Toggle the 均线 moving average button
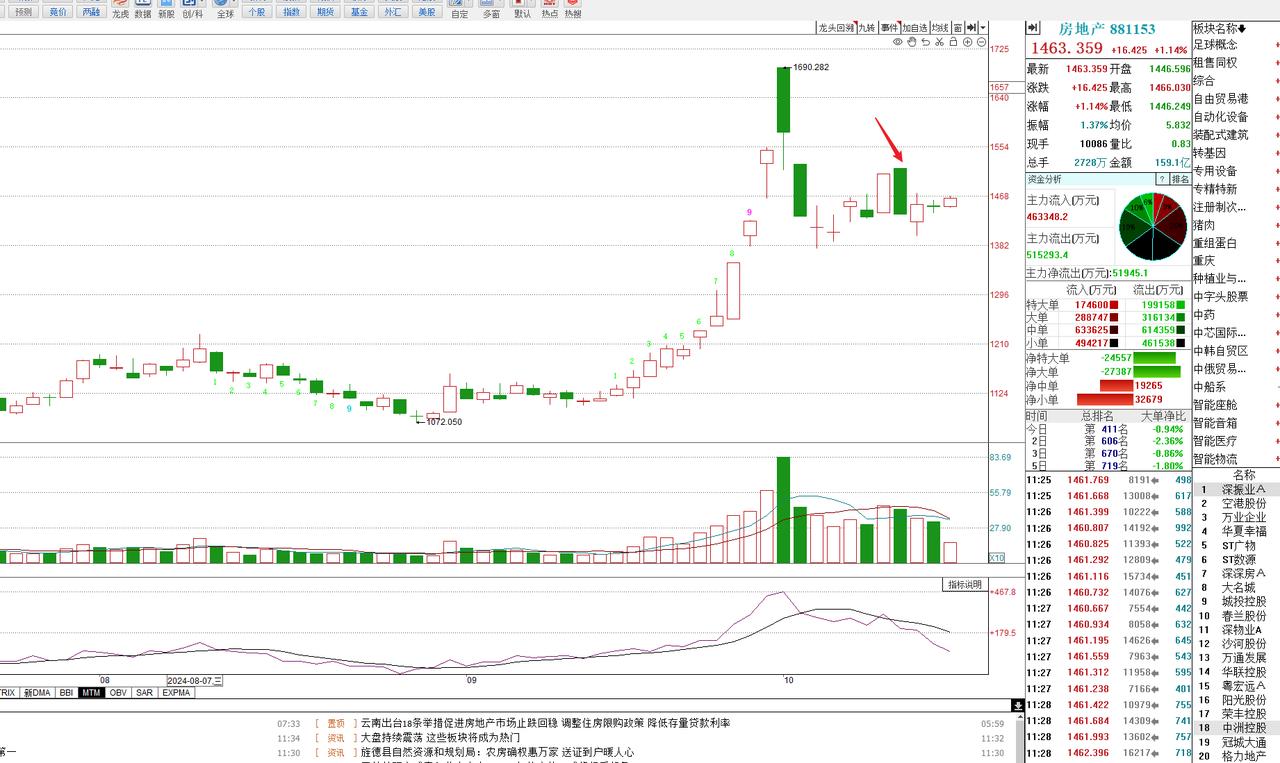1280x763 pixels. point(940,28)
